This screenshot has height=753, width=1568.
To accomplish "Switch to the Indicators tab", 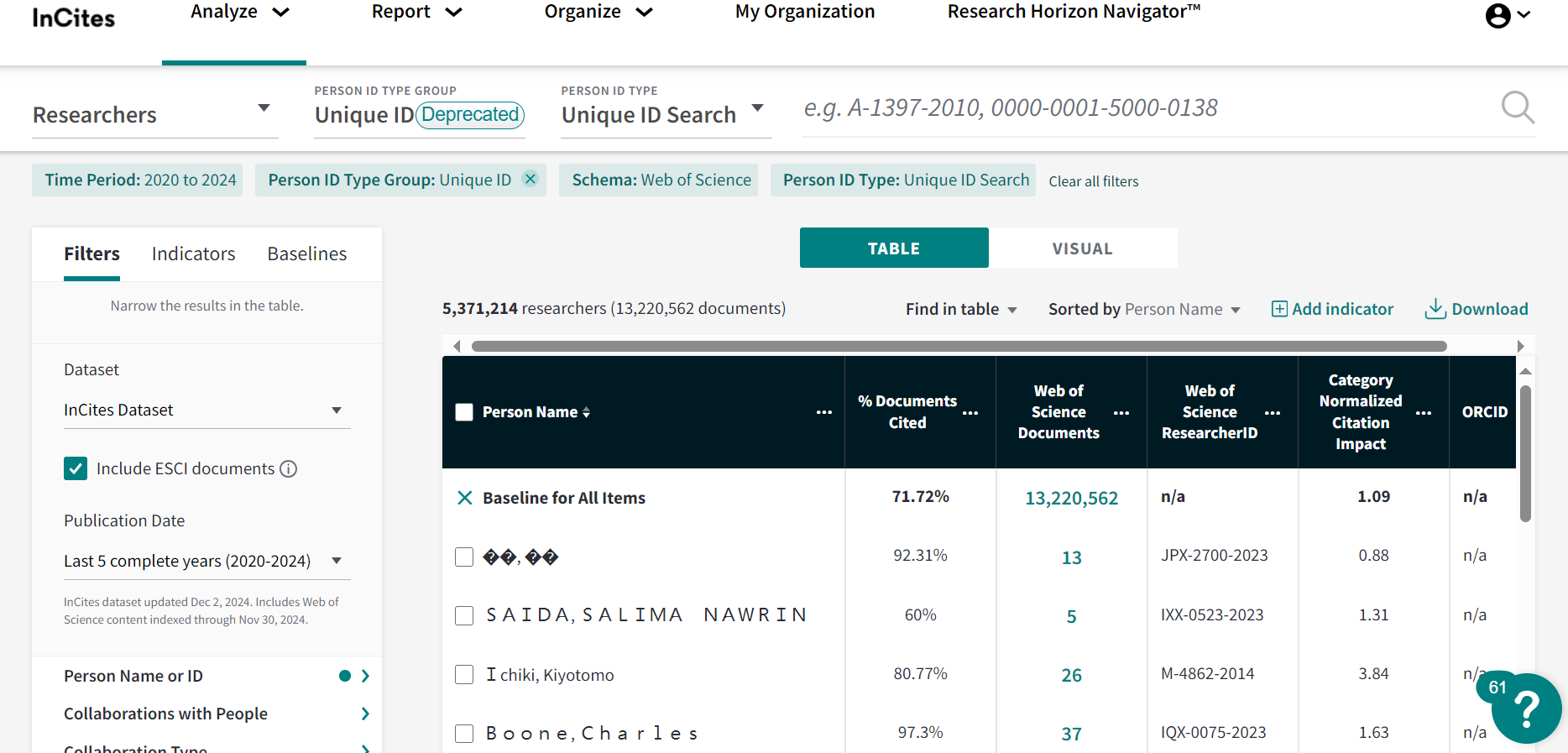I will (193, 254).
